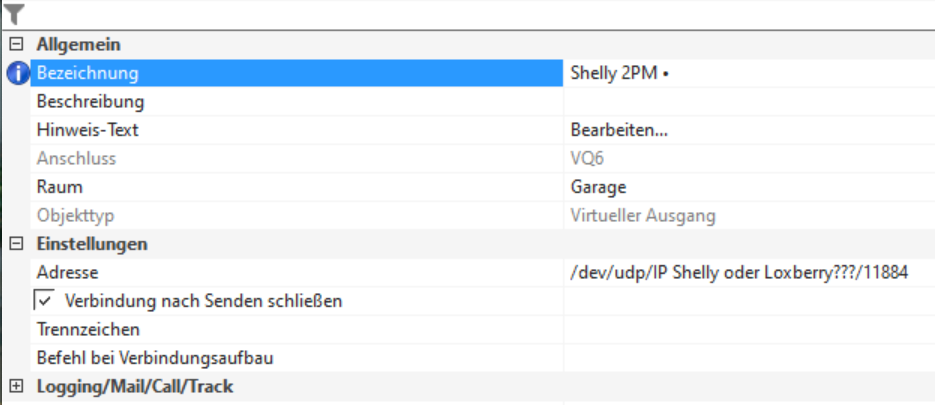The height and width of the screenshot is (405, 935).
Task: Collapse the Allgemein section
Action: point(16,44)
